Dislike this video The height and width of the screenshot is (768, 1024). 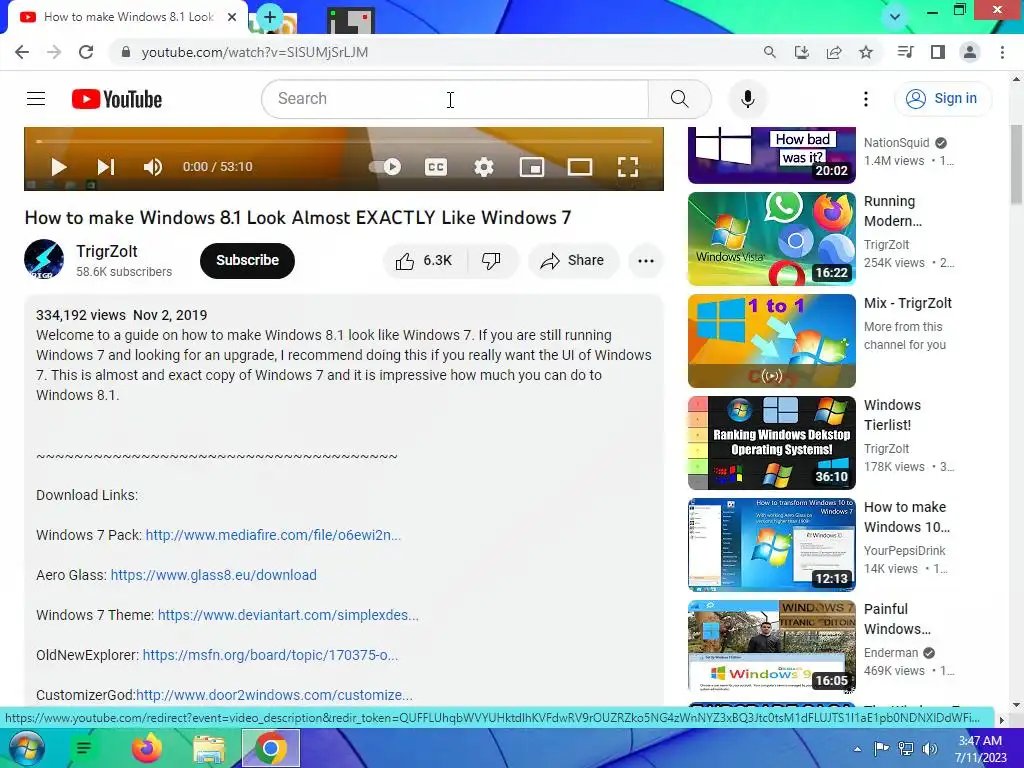click(491, 261)
